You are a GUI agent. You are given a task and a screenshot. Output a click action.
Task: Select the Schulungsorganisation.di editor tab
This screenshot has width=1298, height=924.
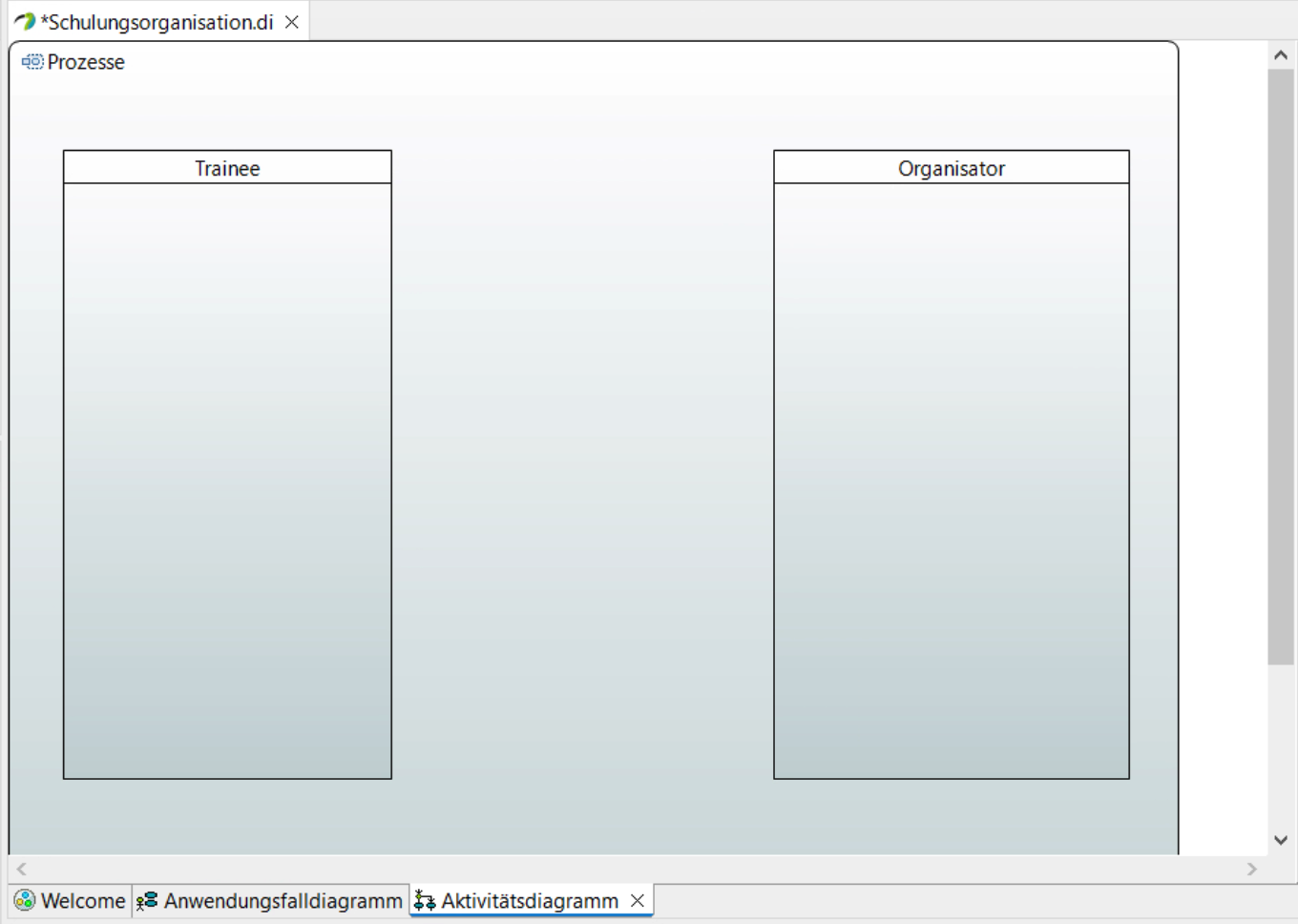point(157,22)
